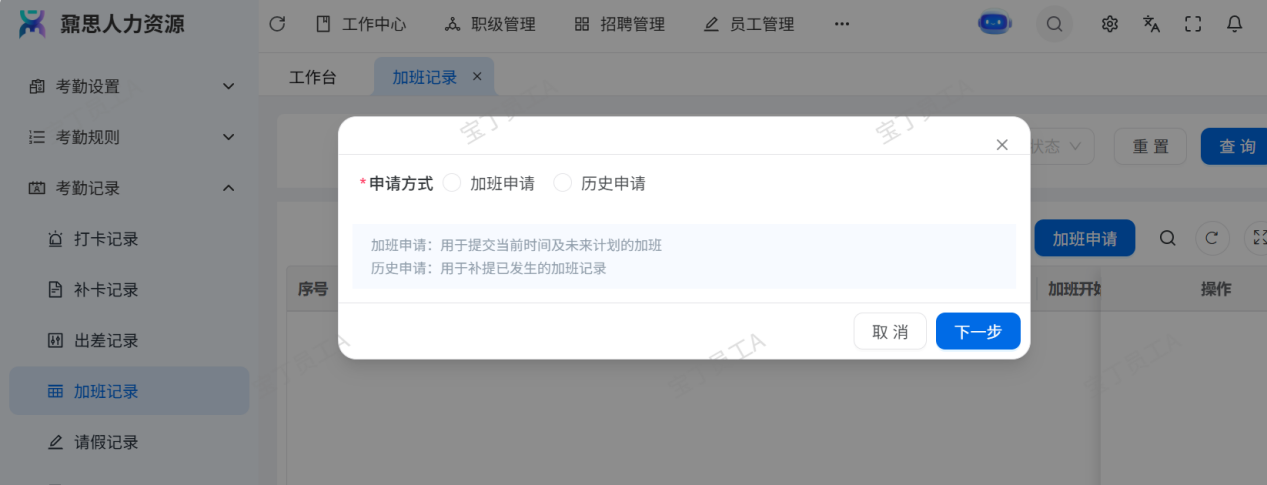Toggle fullscreen mode icon in header
The width and height of the screenshot is (1267, 485).
(1193, 24)
